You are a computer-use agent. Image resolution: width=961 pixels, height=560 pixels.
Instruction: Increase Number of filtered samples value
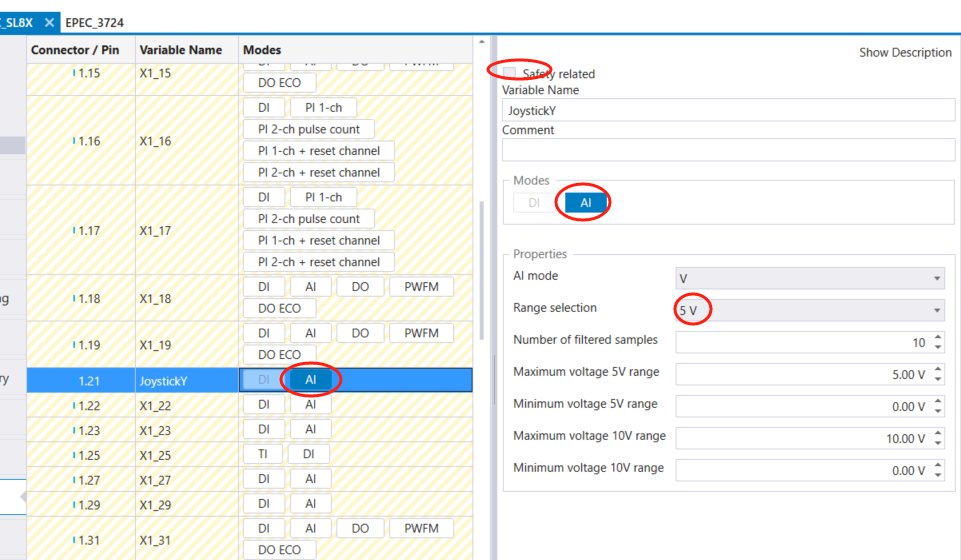[x=938, y=338]
